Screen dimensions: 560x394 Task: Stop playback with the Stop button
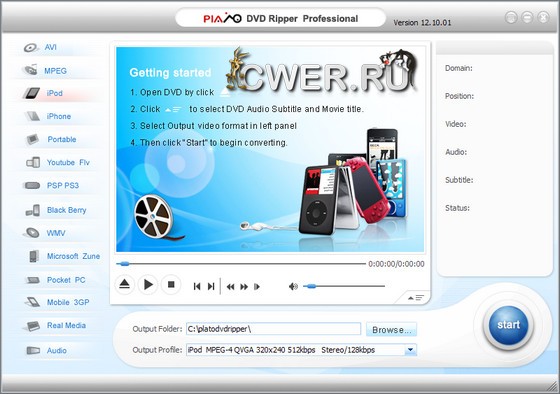point(171,285)
